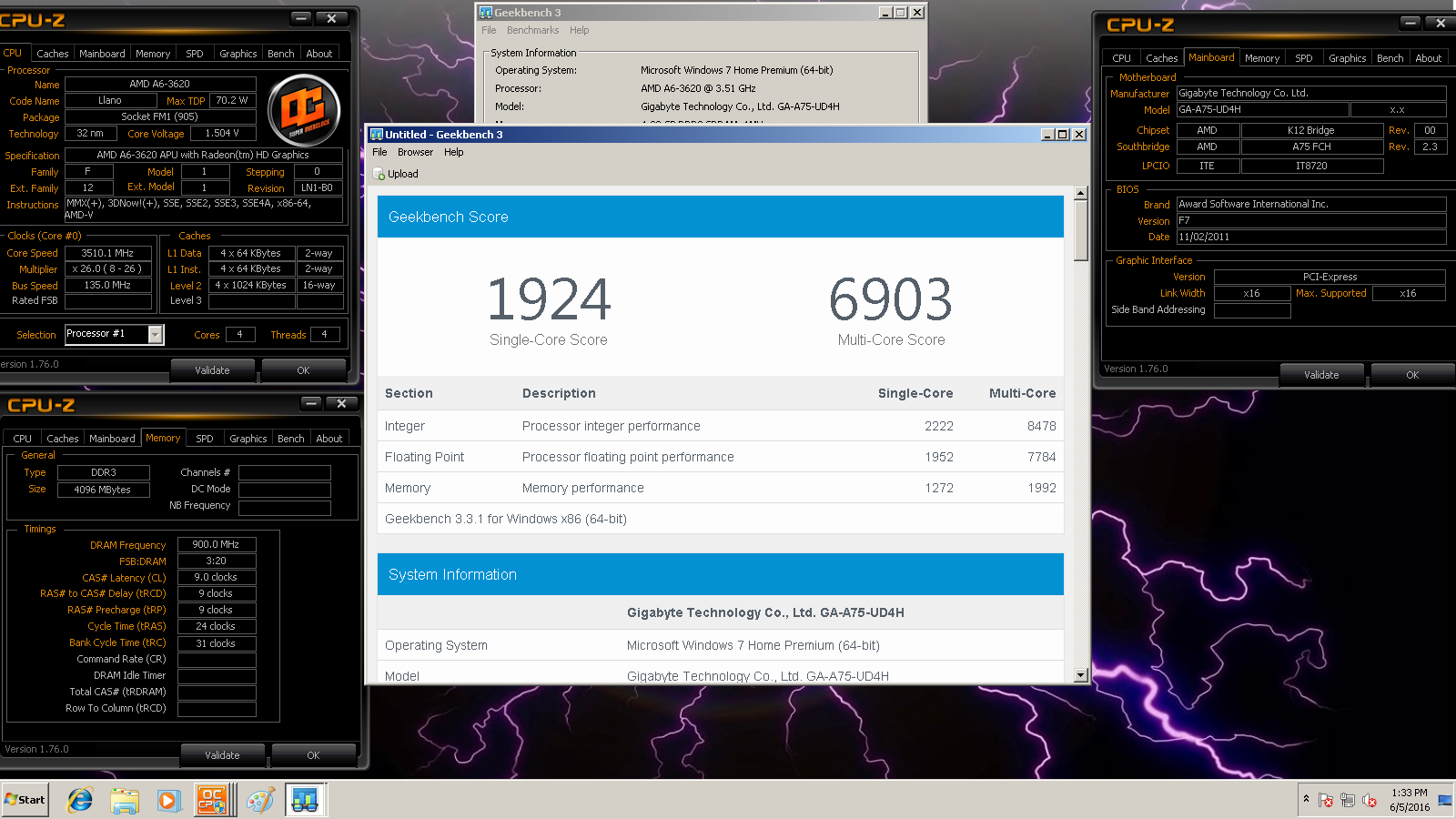Image resolution: width=1456 pixels, height=819 pixels.
Task: Select the Geekbench taskbar icon
Action: pos(305,800)
